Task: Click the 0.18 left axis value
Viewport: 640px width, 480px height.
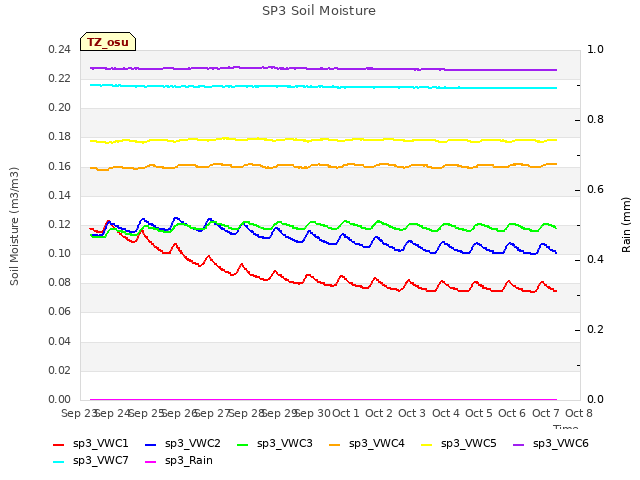Action: pyautogui.click(x=60, y=137)
